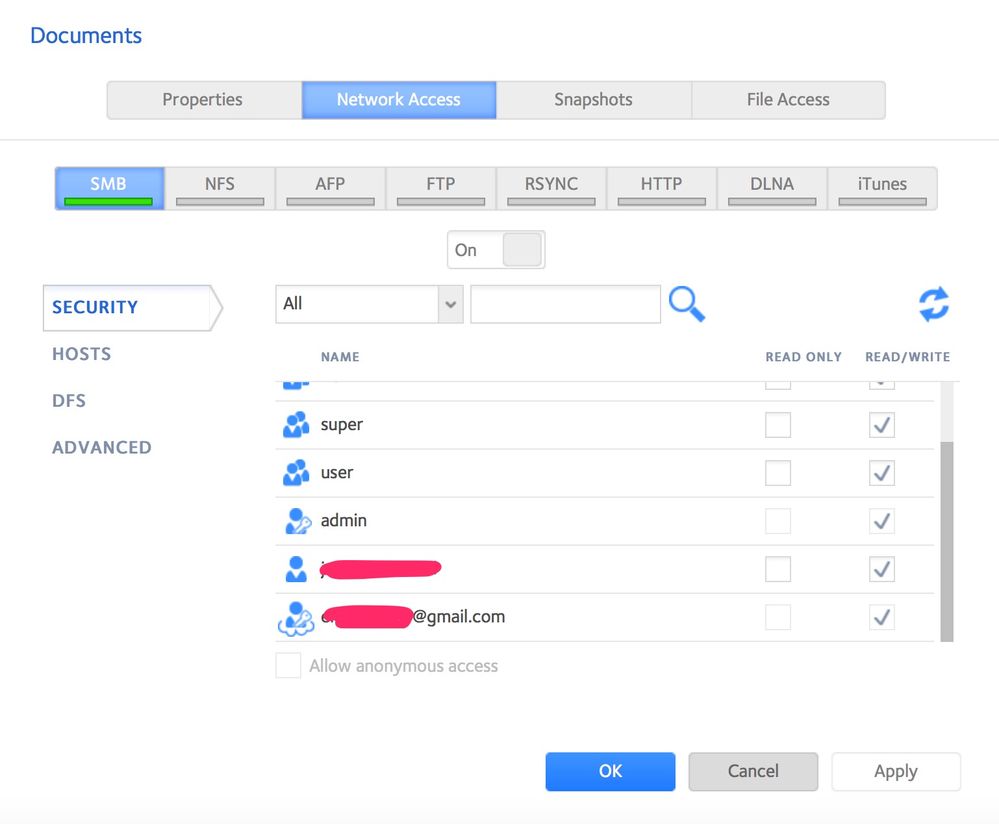Image resolution: width=999 pixels, height=824 pixels.
Task: Uncheck Read/Write for super
Action: tap(882, 425)
